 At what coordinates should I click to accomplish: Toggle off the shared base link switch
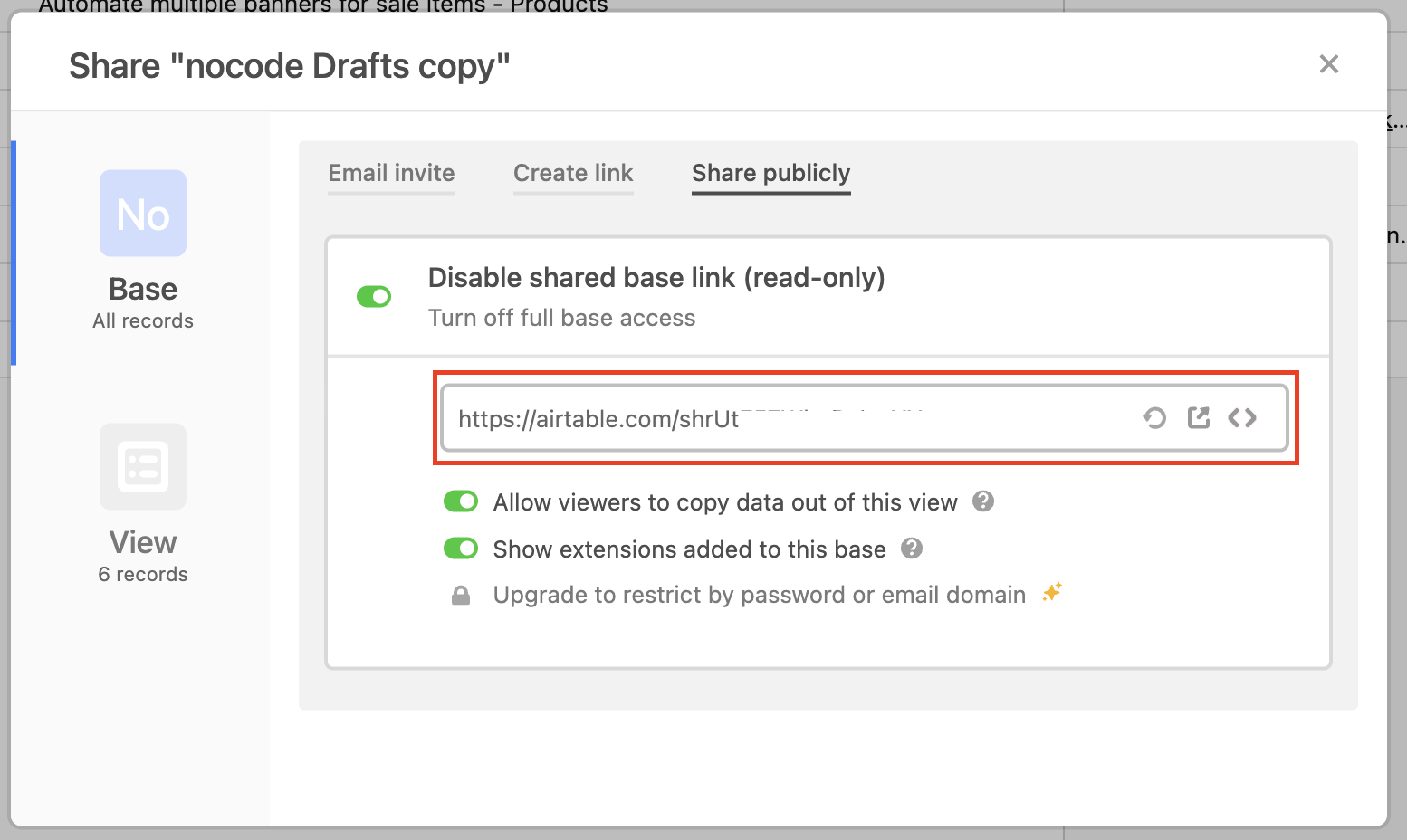[x=374, y=296]
